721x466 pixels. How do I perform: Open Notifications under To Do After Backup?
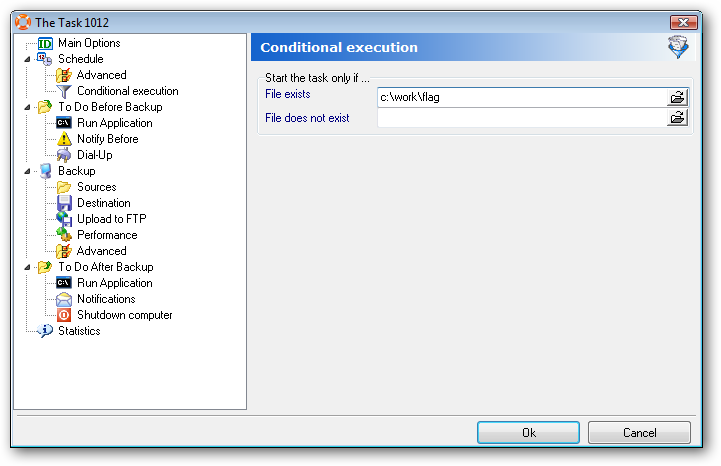tap(106, 299)
